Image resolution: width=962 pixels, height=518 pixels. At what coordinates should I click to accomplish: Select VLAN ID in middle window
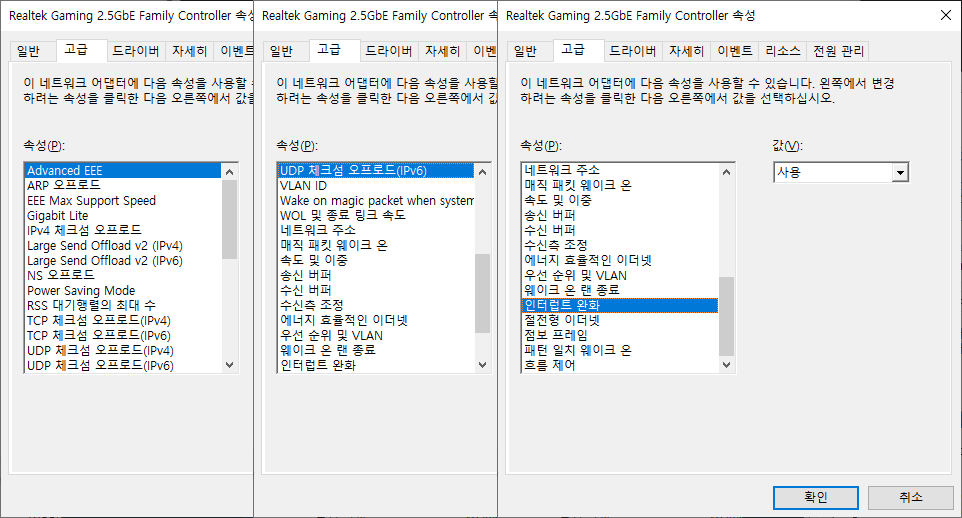tap(376, 185)
